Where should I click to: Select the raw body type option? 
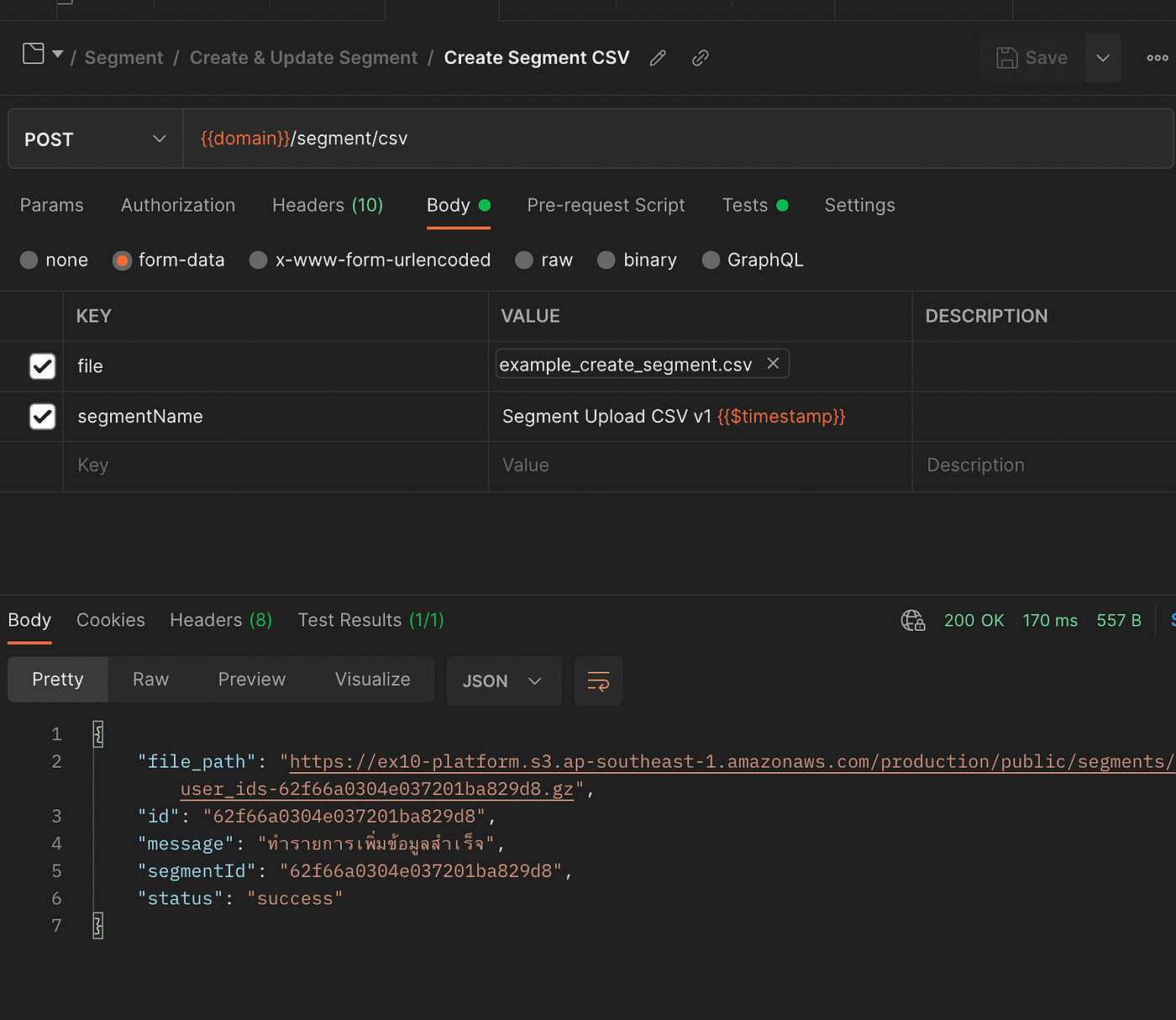click(x=523, y=260)
